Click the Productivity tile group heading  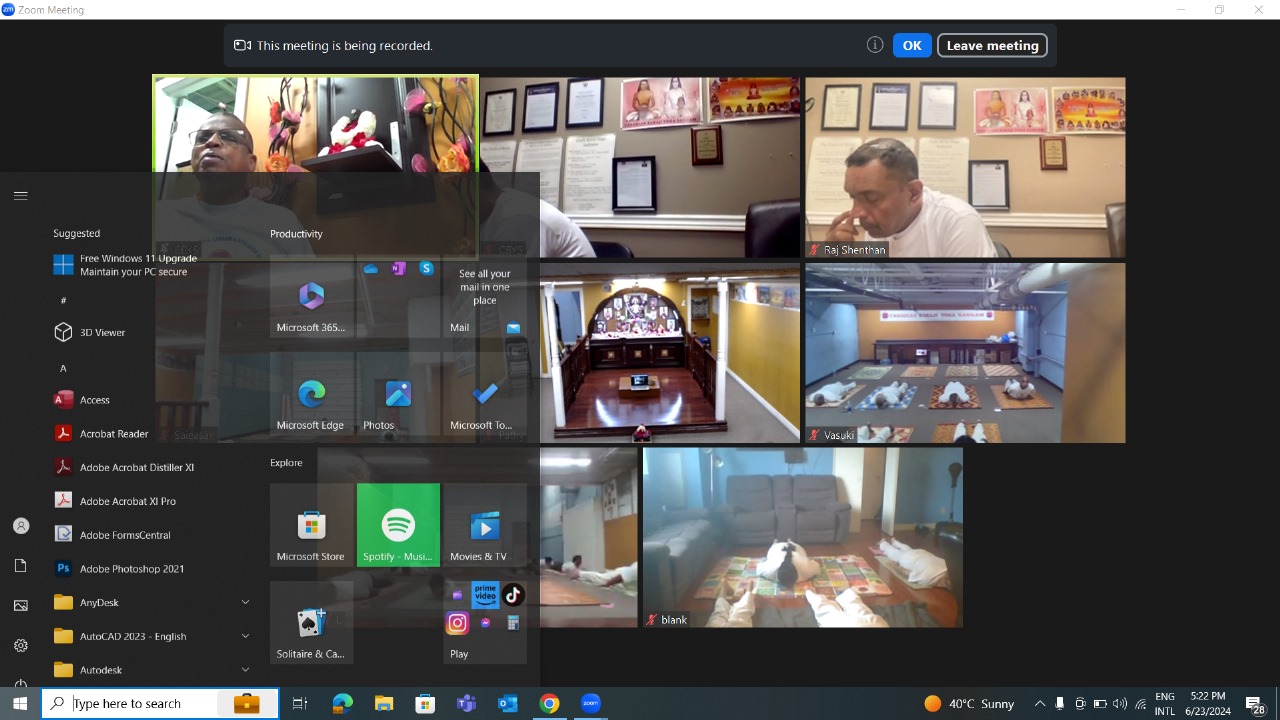[x=296, y=234]
